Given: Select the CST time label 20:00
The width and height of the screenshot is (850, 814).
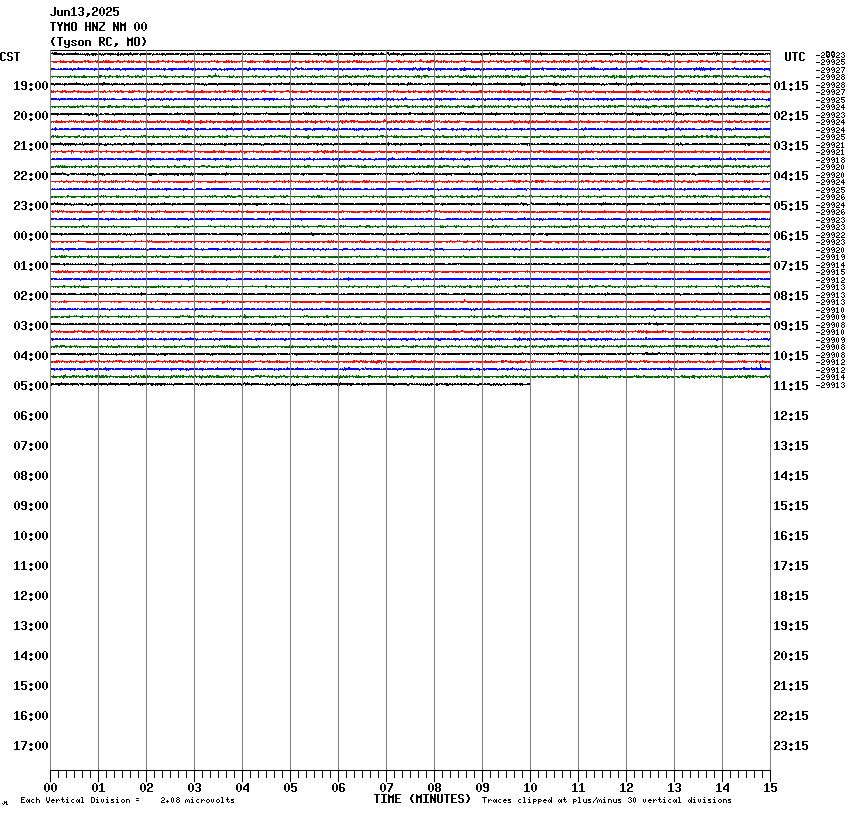Looking at the screenshot, I should point(31,115).
